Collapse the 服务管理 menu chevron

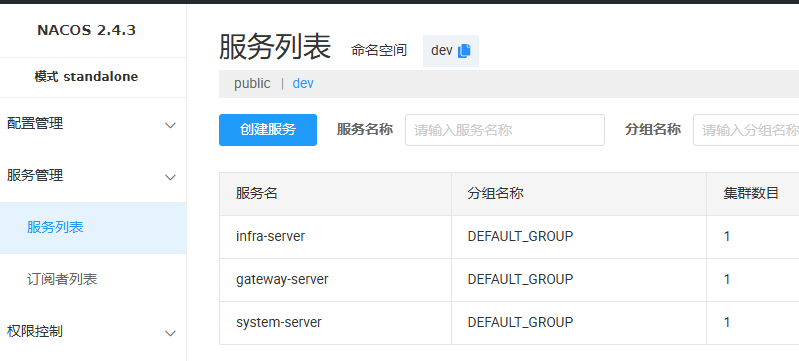tap(171, 177)
